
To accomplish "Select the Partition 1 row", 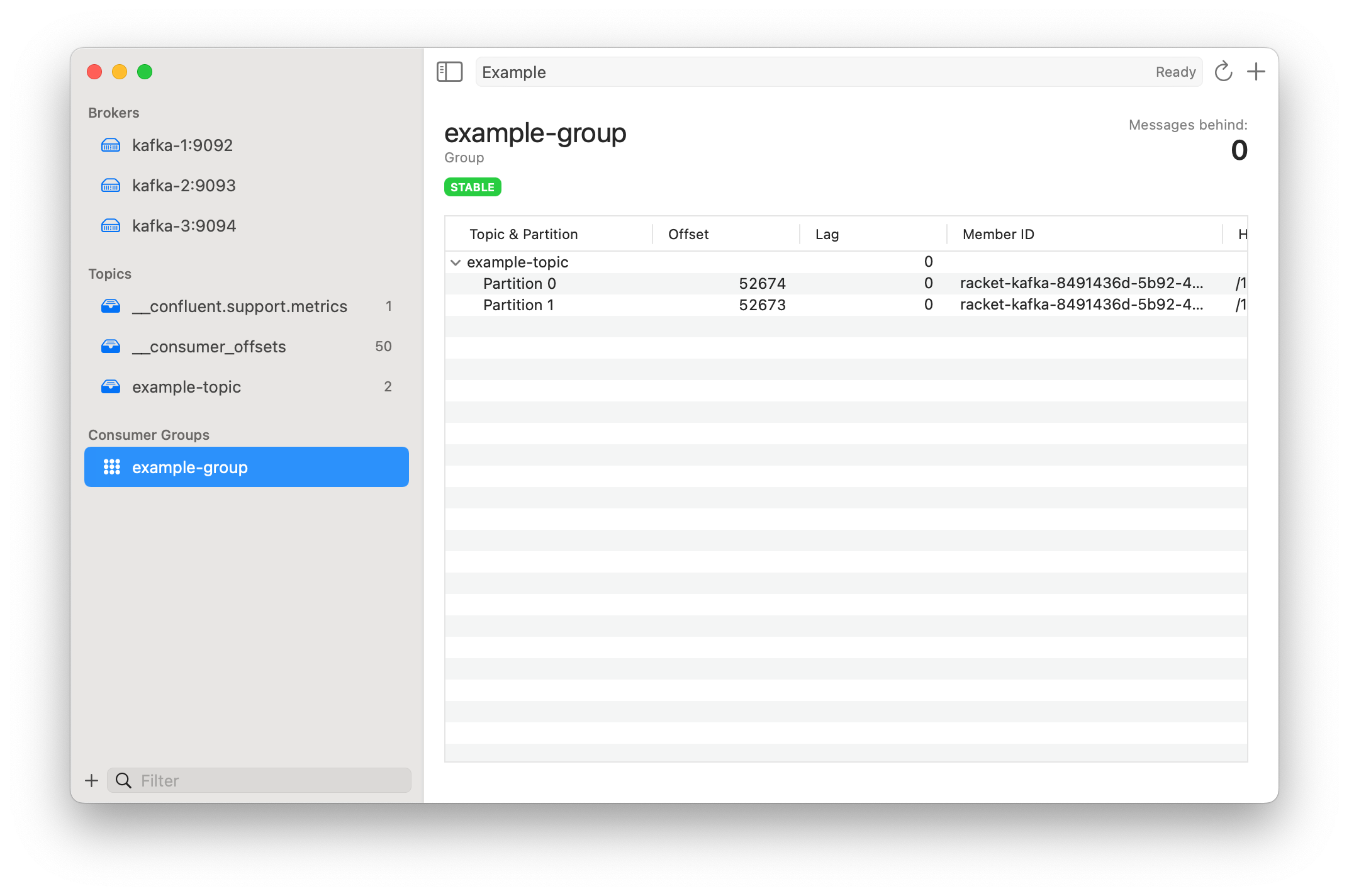I will point(846,305).
